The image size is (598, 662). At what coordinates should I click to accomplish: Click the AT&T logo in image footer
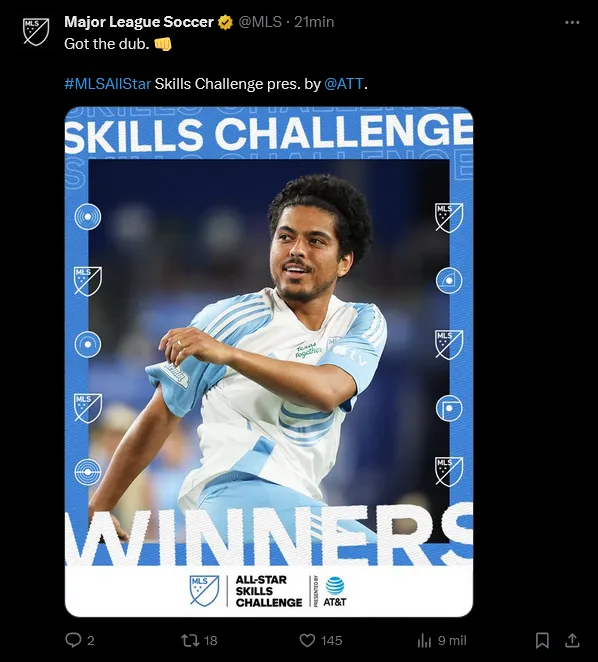334,591
